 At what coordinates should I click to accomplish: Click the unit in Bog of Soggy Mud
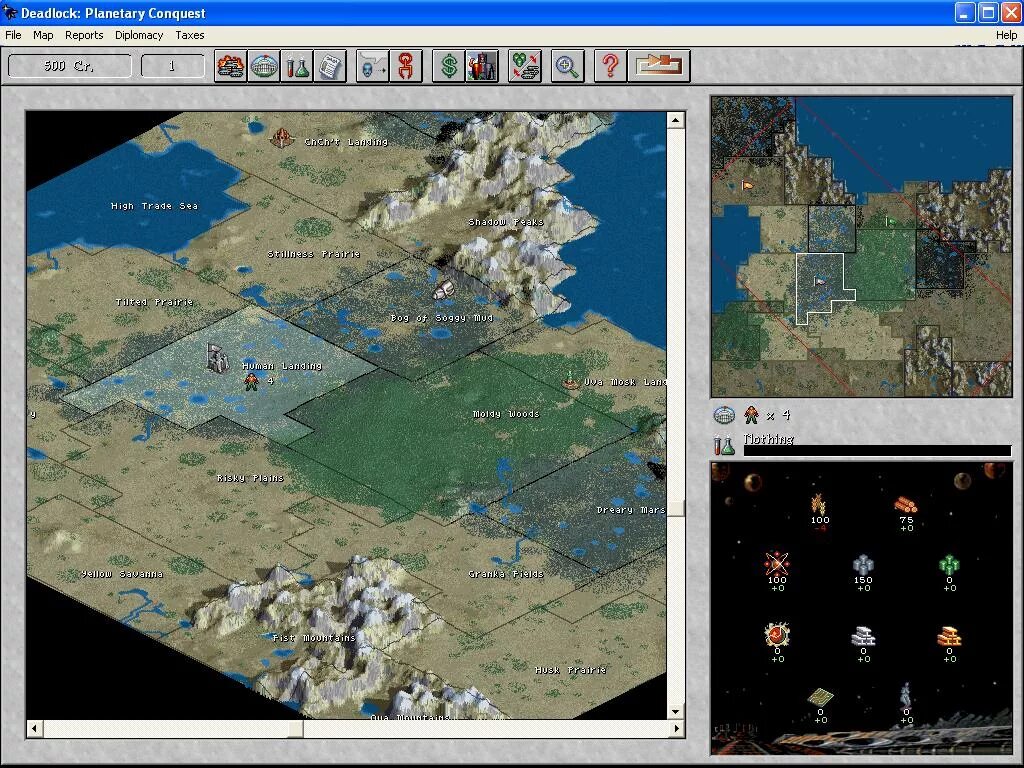(443, 289)
